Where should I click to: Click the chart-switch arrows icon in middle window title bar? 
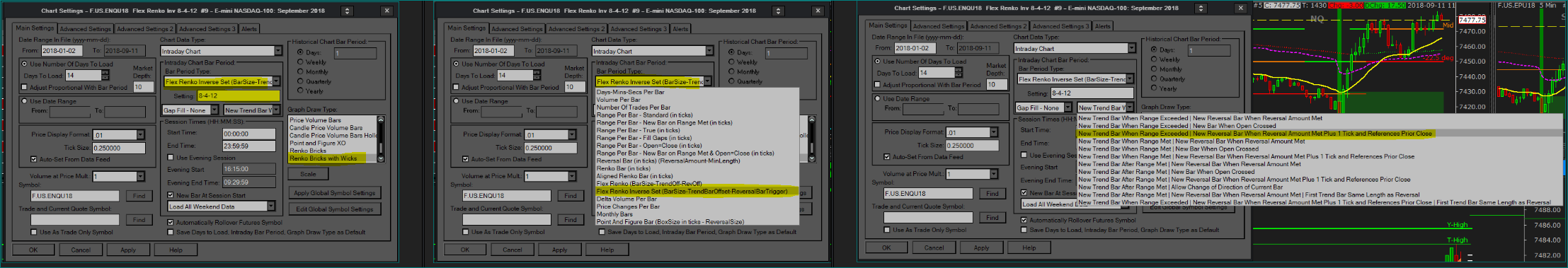click(x=778, y=11)
